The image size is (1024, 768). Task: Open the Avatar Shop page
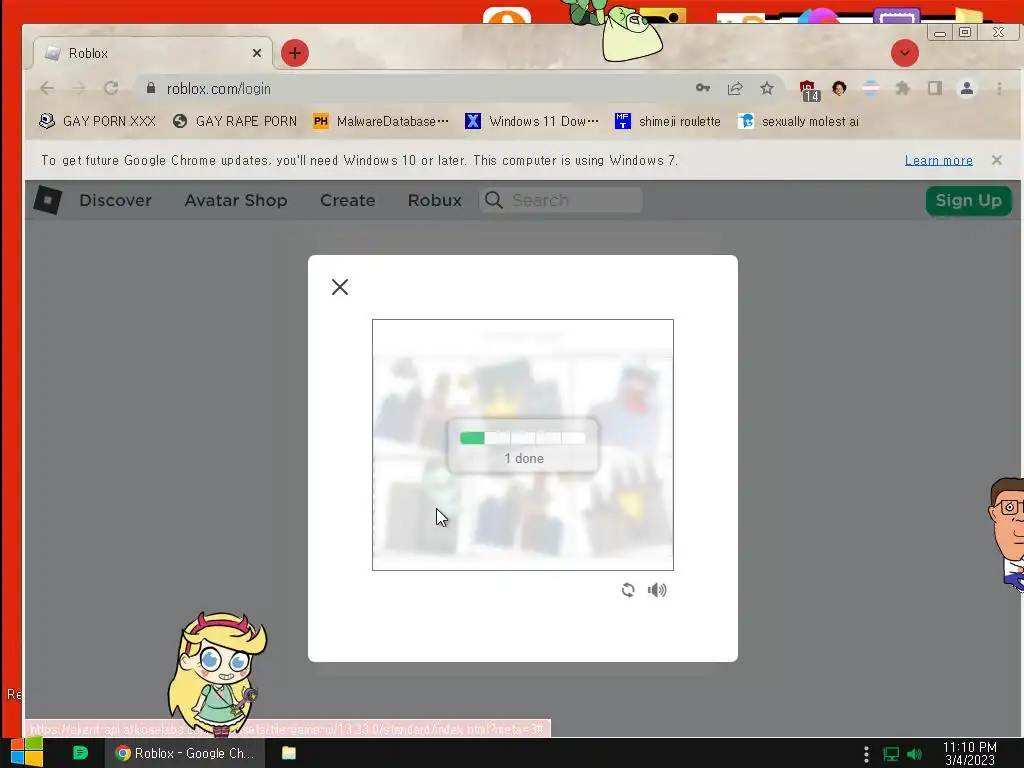tap(236, 200)
